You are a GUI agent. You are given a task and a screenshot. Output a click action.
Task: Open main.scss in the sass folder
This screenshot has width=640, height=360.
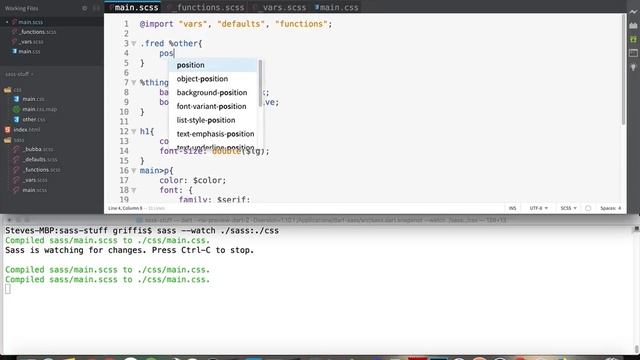[x=35, y=190]
